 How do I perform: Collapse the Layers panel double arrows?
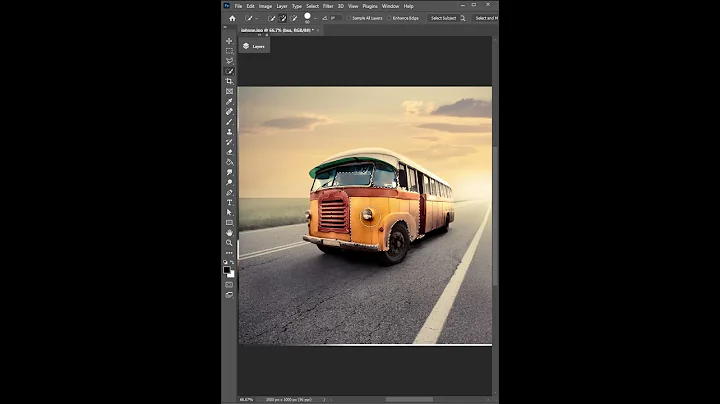point(259,35)
